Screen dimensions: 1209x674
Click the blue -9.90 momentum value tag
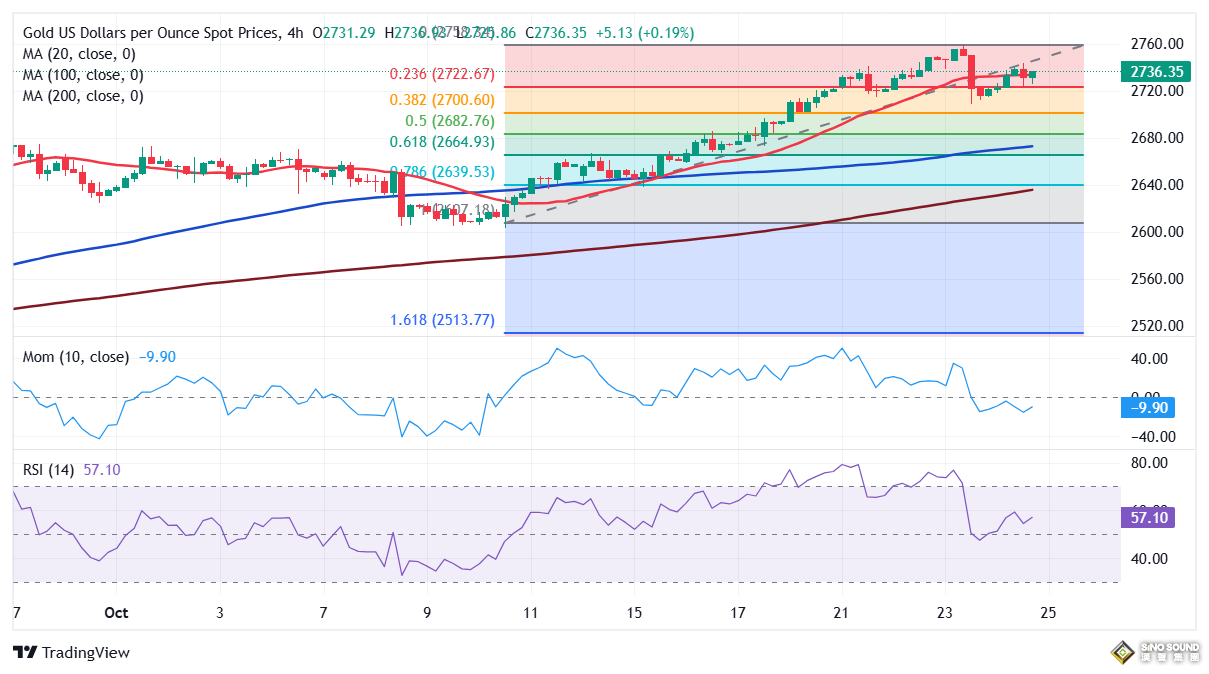coord(1147,407)
